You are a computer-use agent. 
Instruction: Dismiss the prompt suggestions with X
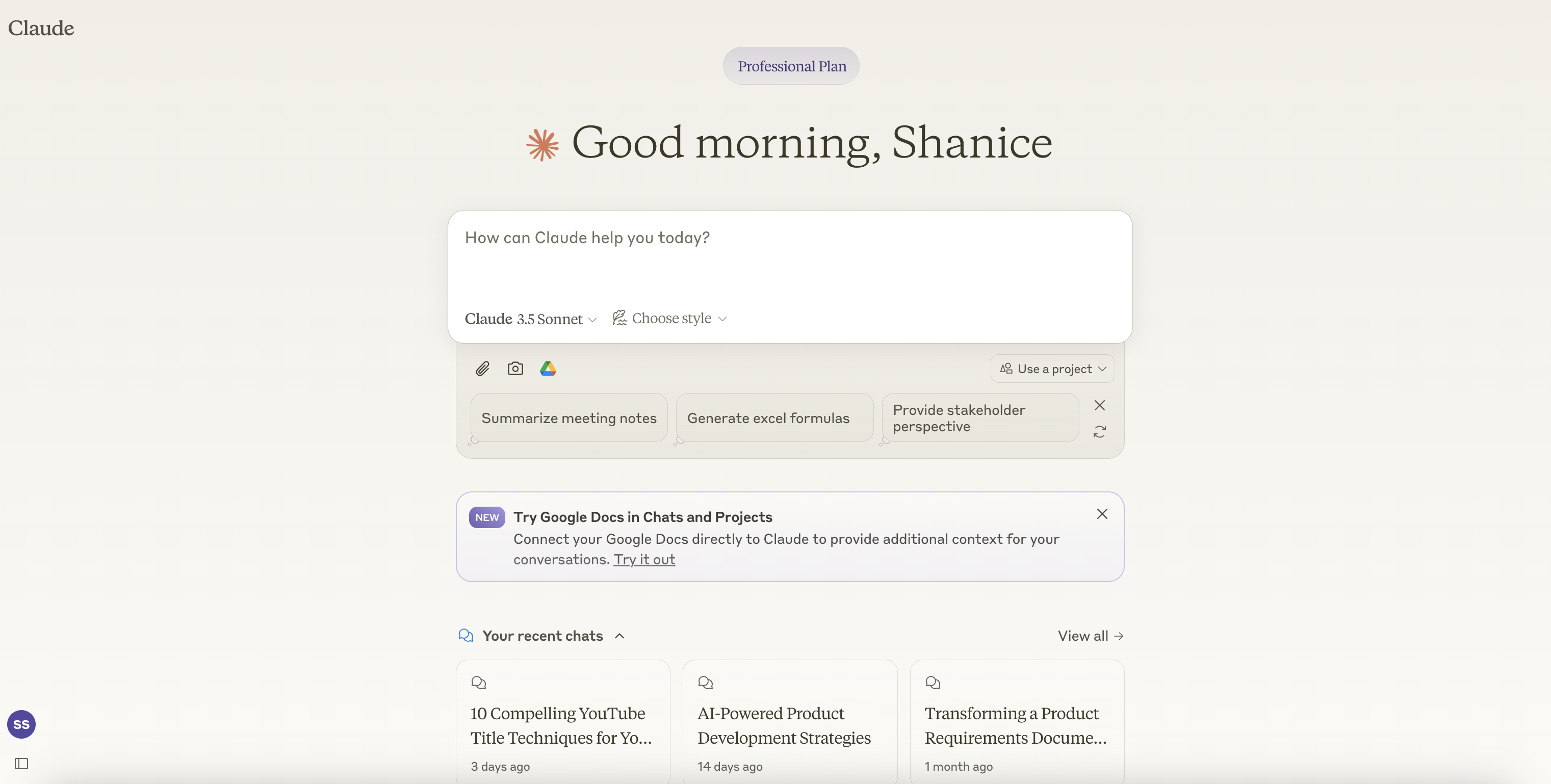pos(1099,405)
